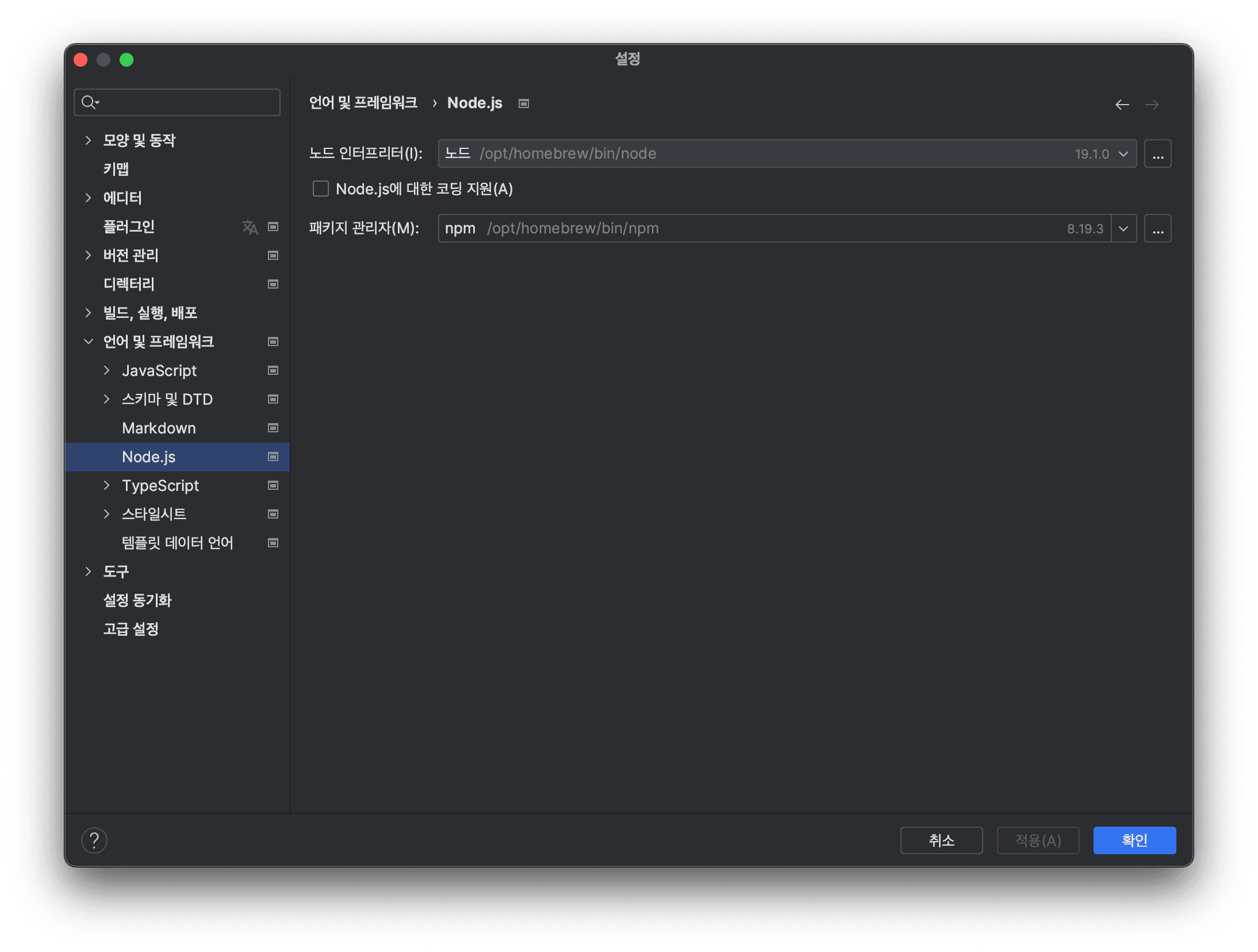The height and width of the screenshot is (952, 1258).
Task: Enable Node.js에 대한 코딩 지원 checkbox
Action: 320,189
